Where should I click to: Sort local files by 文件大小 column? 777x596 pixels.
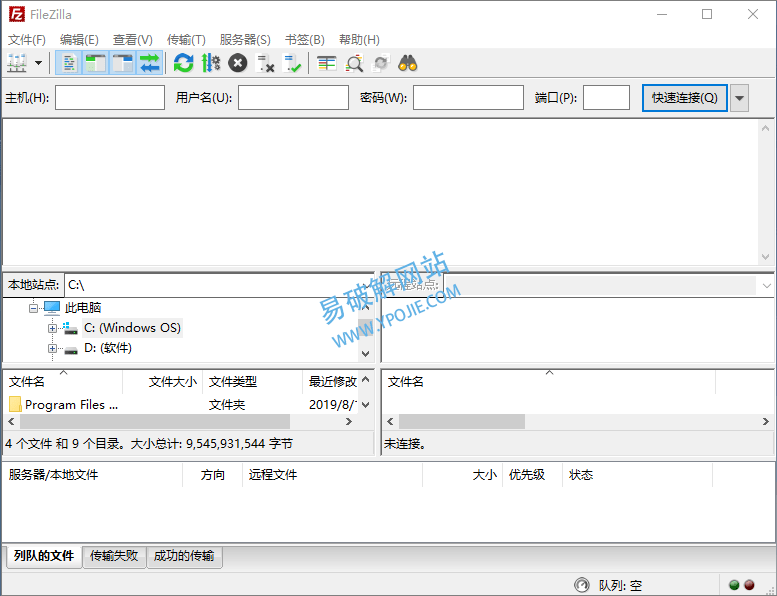(163, 381)
